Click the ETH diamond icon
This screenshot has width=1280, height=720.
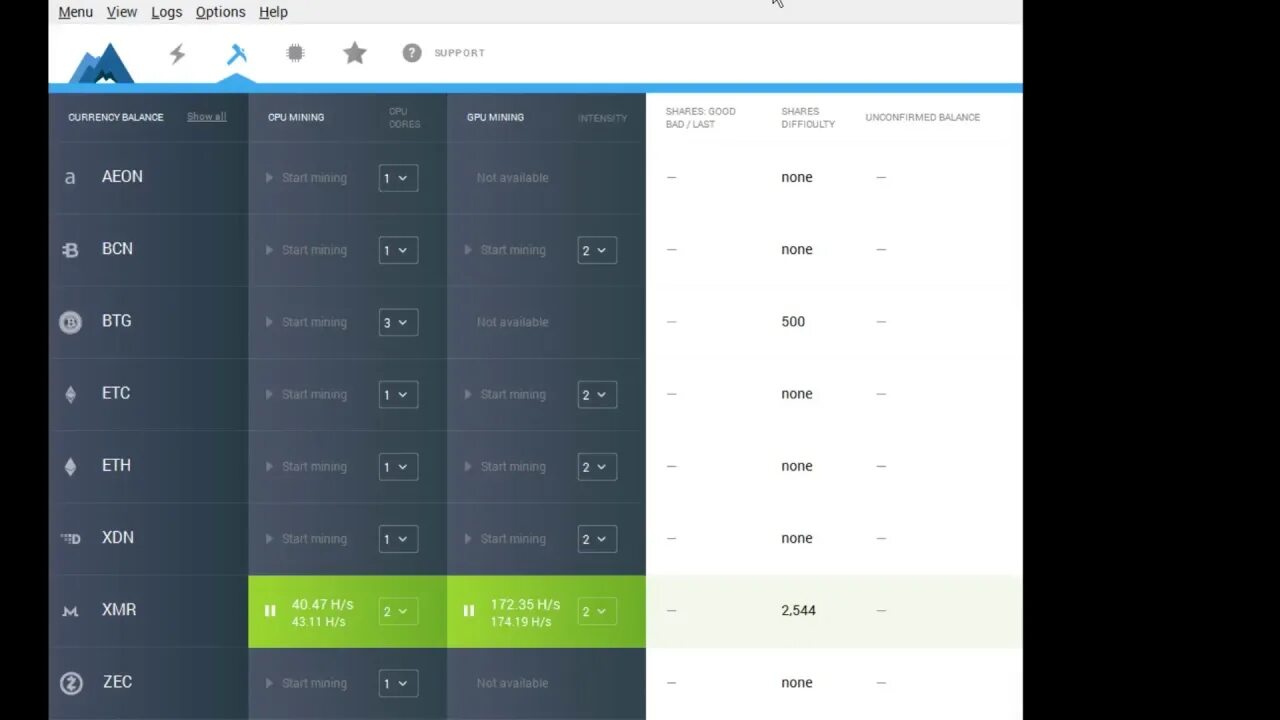70,466
